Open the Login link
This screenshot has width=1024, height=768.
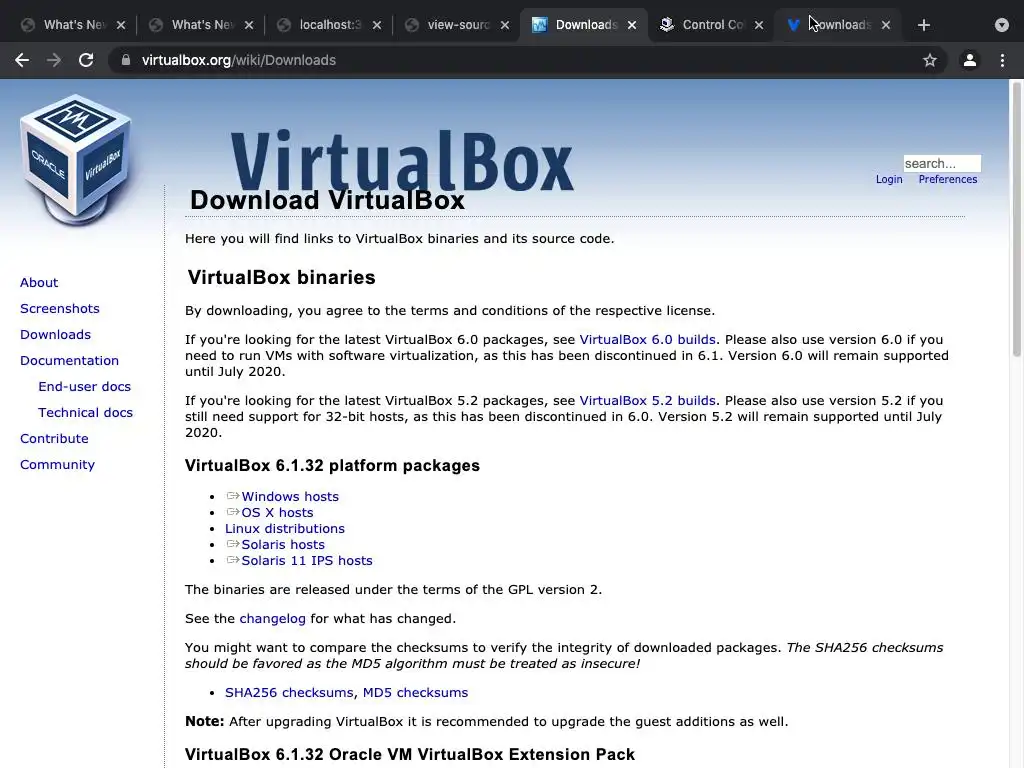tap(889, 180)
